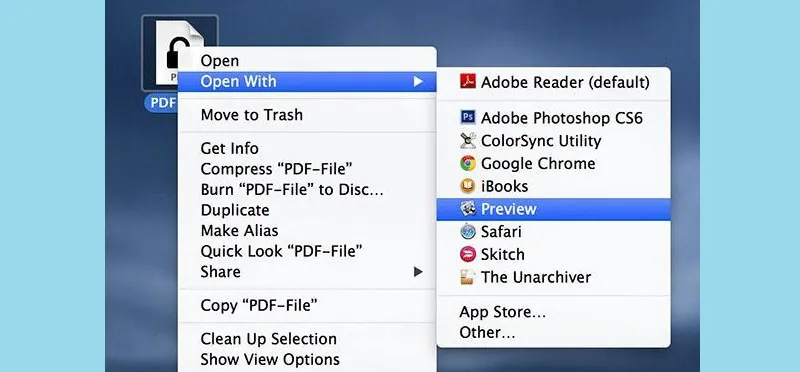800x372 pixels.
Task: Click the Preview app icon
Action: click(467, 209)
